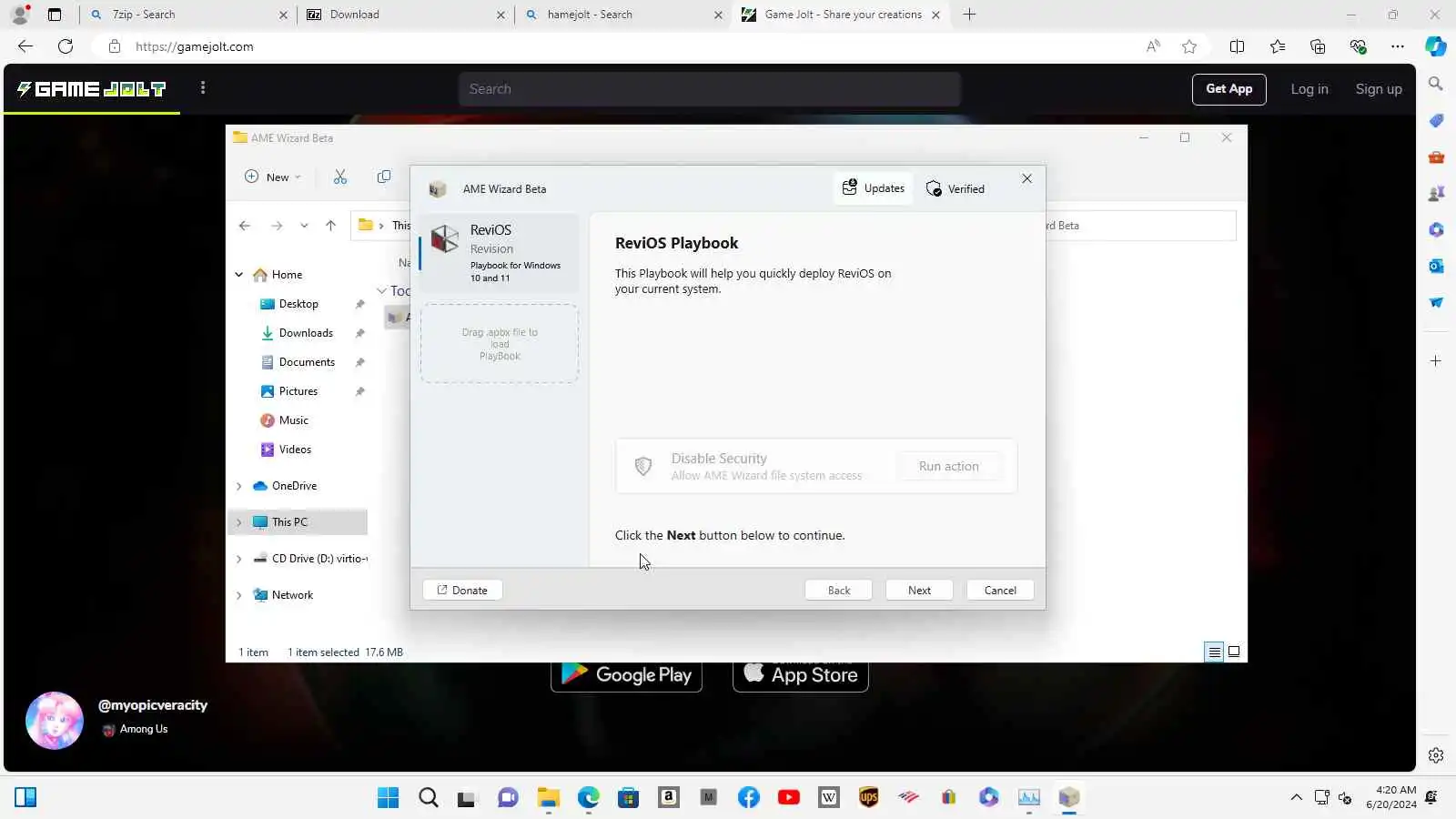This screenshot has width=1456, height=819.
Task: Open the split screen icon
Action: point(1237,46)
